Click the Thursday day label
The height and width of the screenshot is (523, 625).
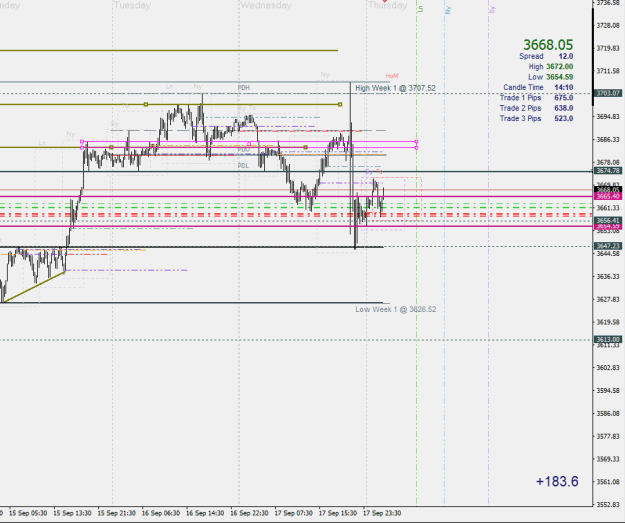coord(387,5)
